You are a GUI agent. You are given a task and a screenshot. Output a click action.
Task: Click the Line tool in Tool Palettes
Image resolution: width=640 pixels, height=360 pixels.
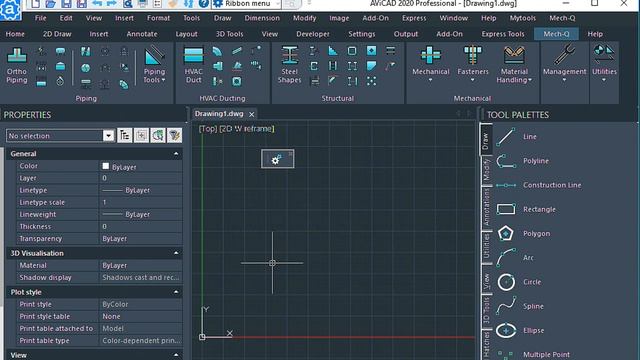(x=516, y=137)
